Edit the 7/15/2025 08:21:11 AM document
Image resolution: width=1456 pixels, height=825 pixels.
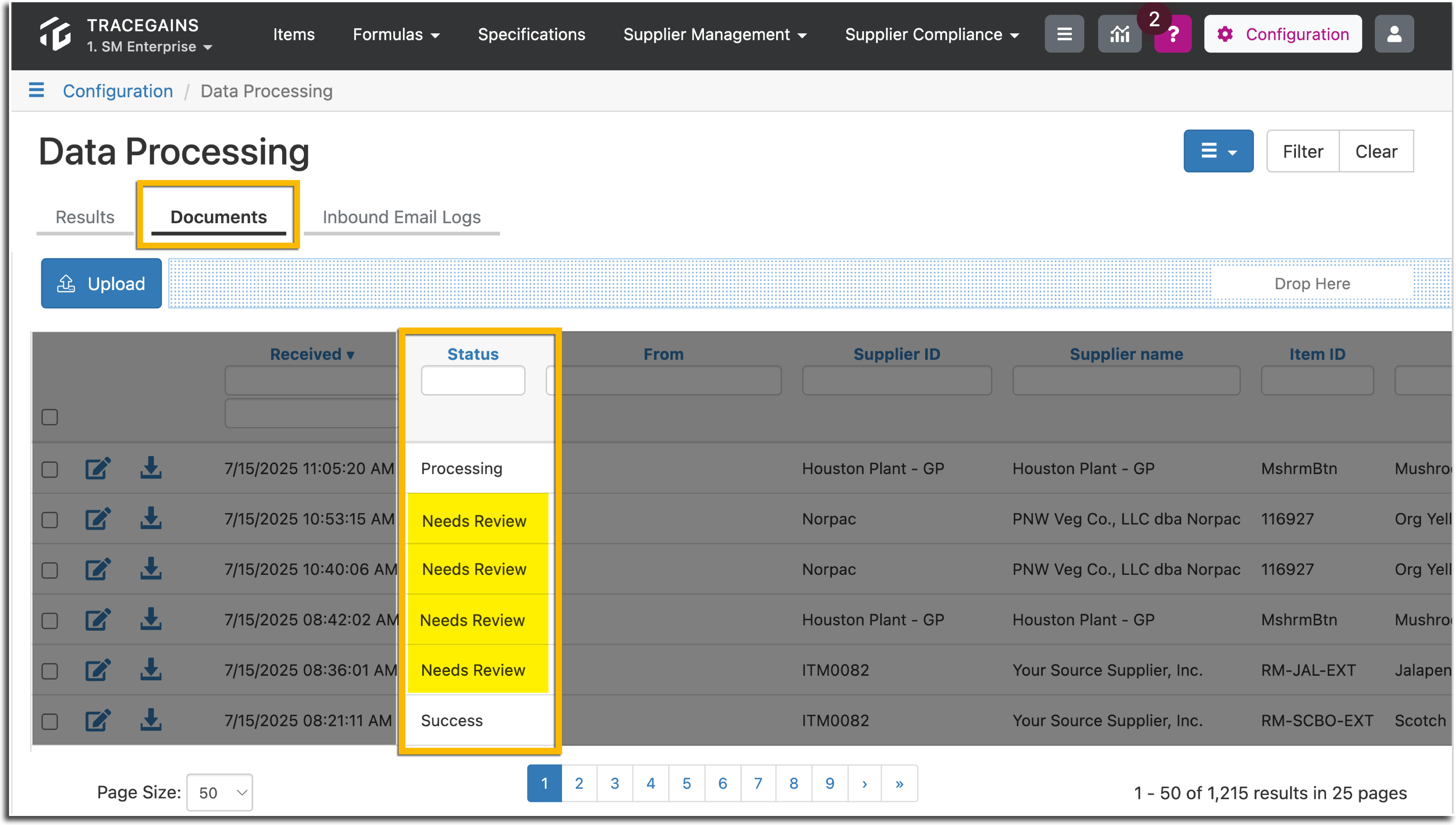[x=97, y=721]
